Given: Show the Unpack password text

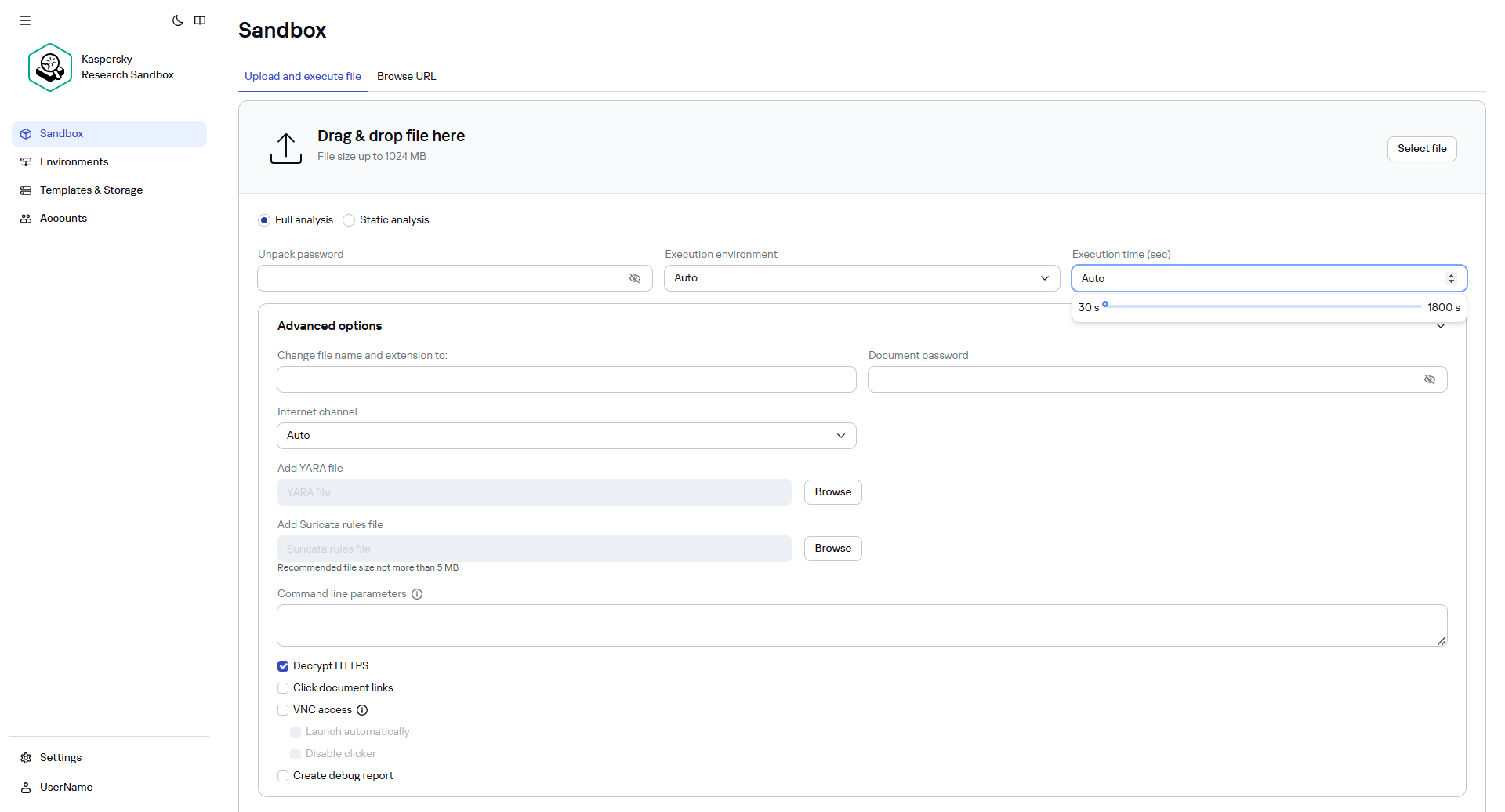Looking at the screenshot, I should (635, 278).
